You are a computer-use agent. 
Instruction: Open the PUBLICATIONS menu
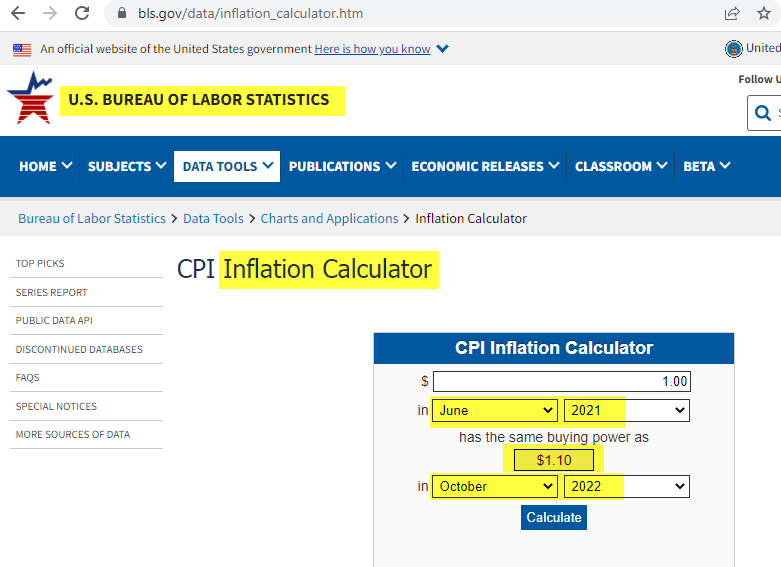coord(342,166)
